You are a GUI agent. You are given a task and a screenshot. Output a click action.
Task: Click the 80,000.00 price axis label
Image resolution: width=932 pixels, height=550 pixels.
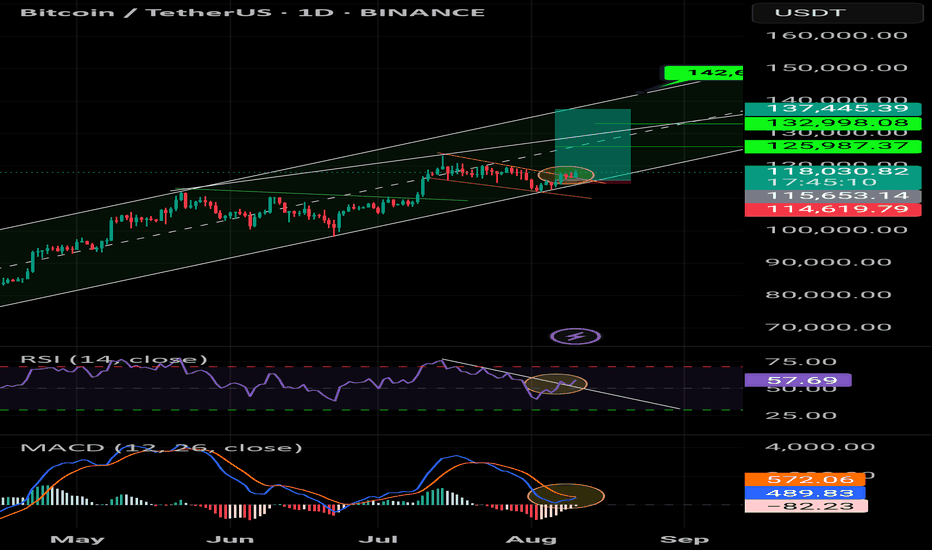829,295
